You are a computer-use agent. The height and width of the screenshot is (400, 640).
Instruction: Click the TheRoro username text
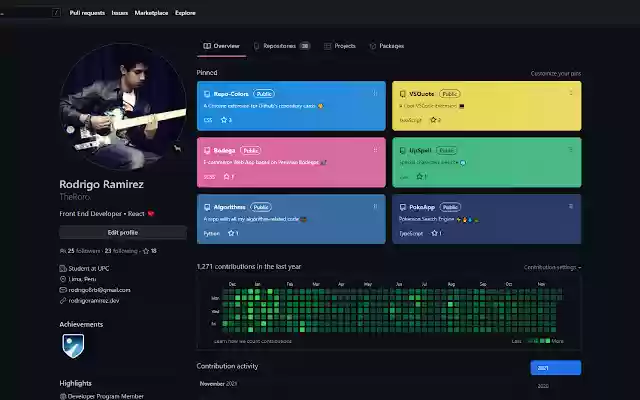pyautogui.click(x=74, y=197)
